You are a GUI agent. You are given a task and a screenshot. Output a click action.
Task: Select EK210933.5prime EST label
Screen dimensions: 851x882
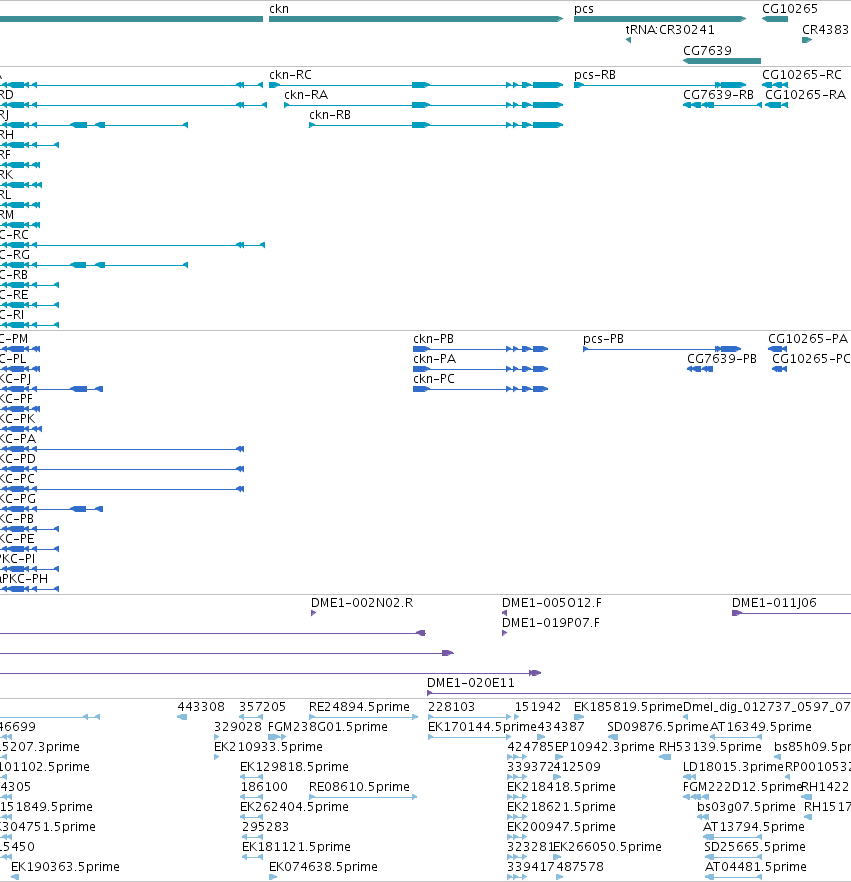coord(268,747)
